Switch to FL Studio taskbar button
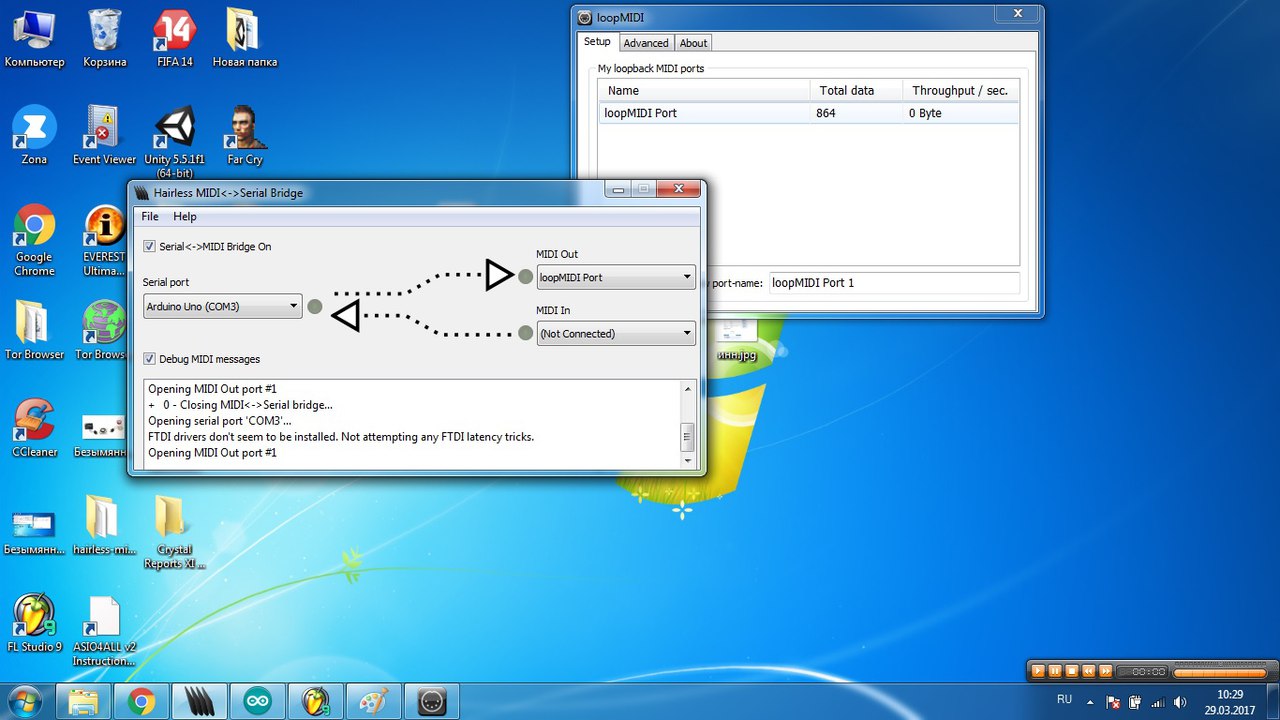The height and width of the screenshot is (720, 1280). (315, 702)
